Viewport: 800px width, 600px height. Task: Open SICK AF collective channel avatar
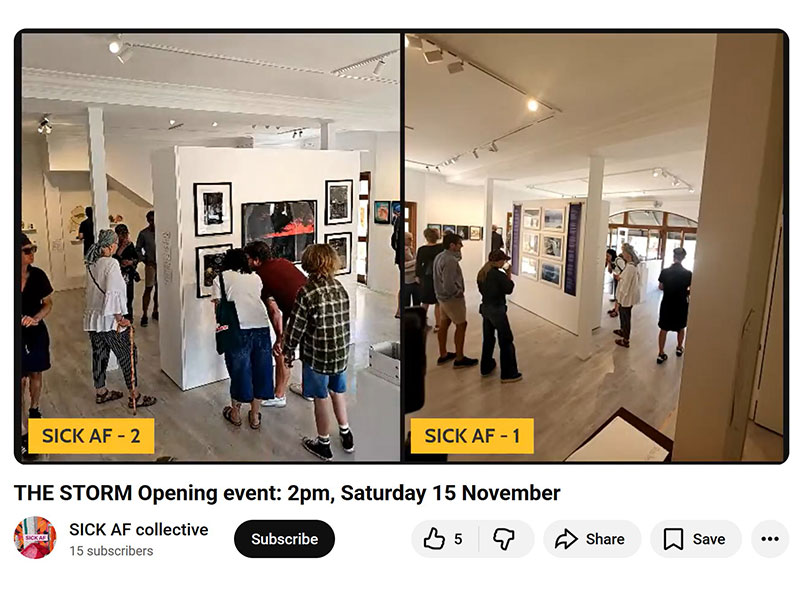(x=35, y=538)
